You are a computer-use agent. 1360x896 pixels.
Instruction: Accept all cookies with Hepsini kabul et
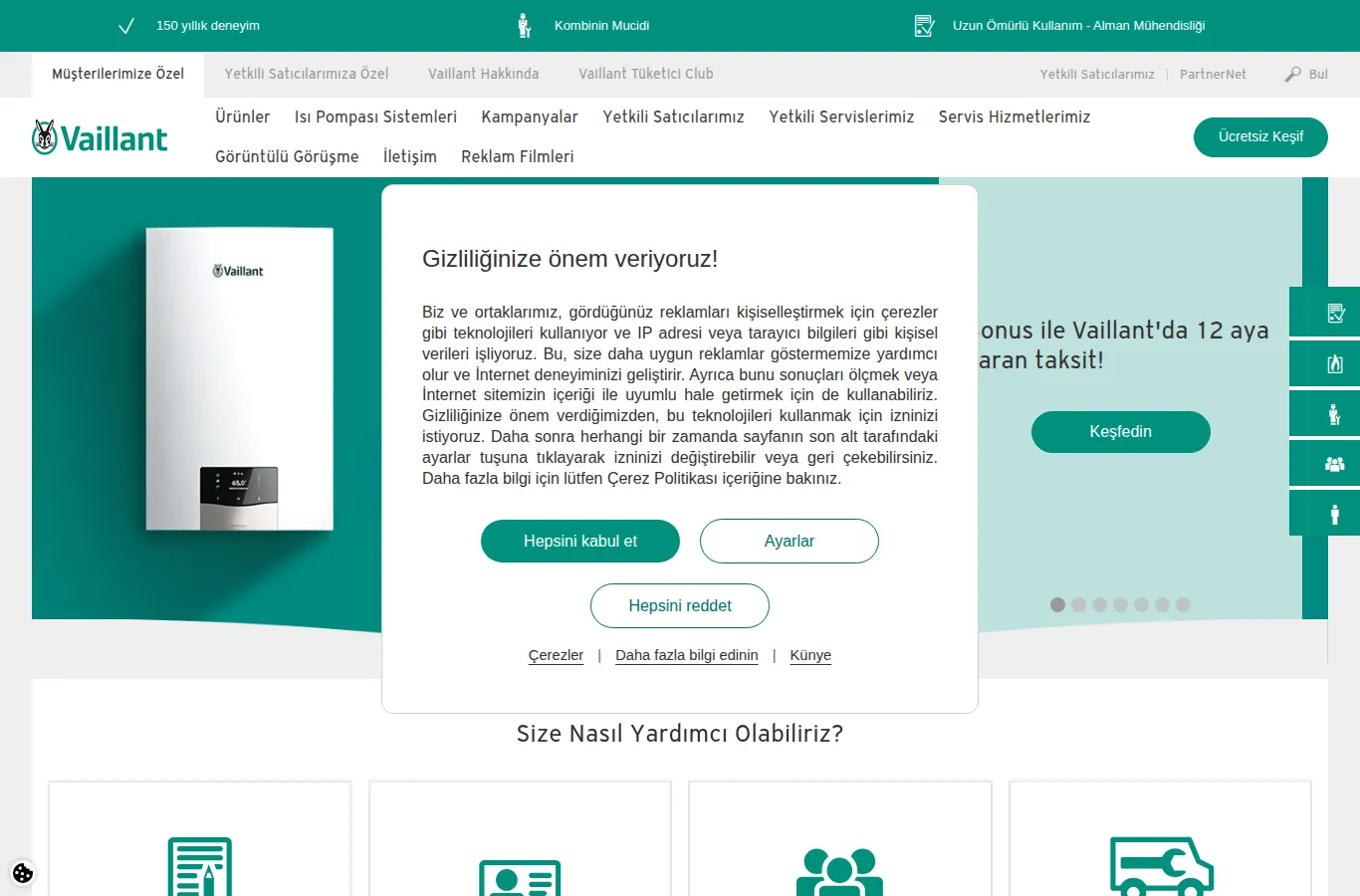tap(580, 542)
